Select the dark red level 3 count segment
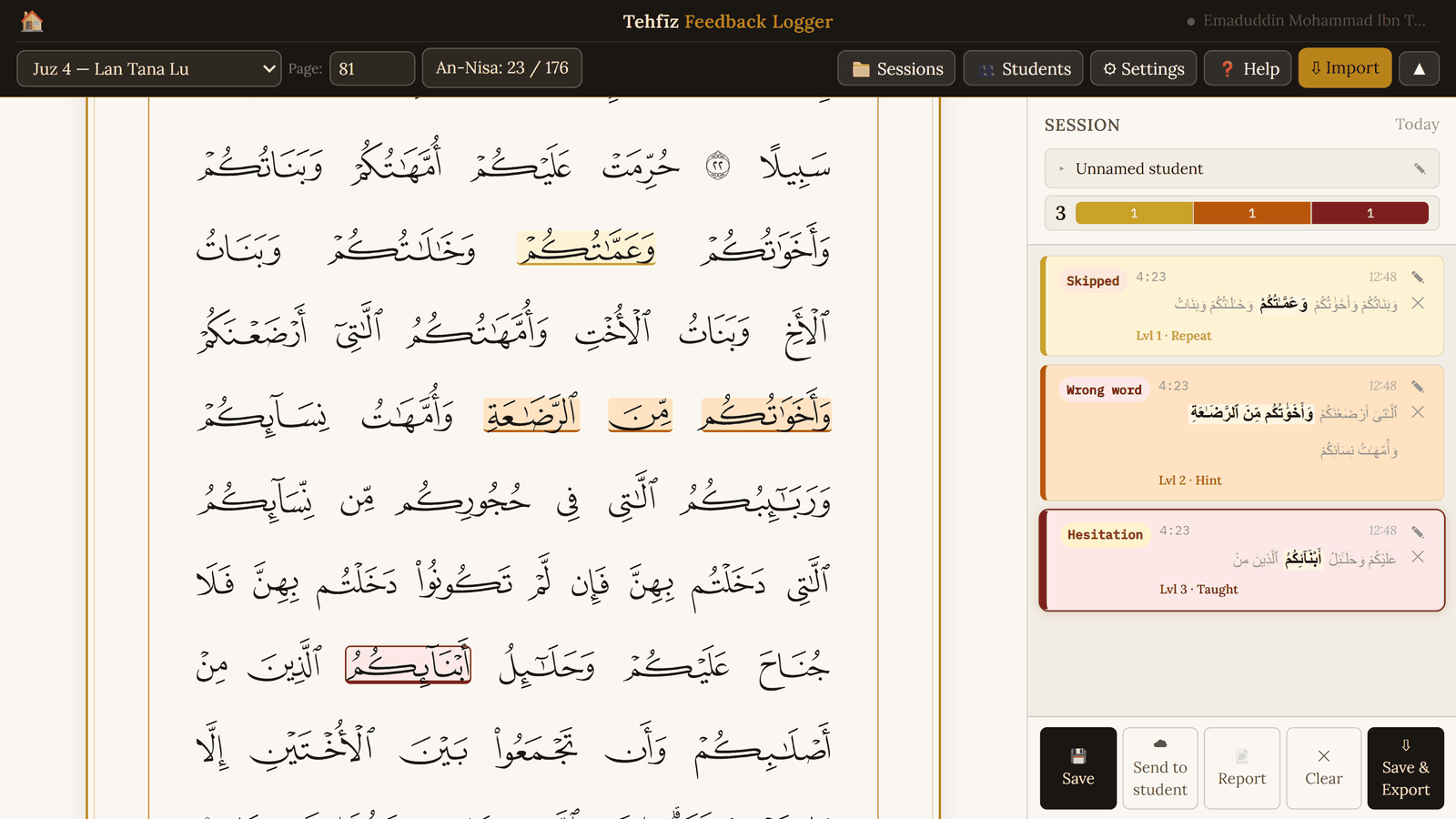Image resolution: width=1456 pixels, height=819 pixels. (x=1370, y=213)
